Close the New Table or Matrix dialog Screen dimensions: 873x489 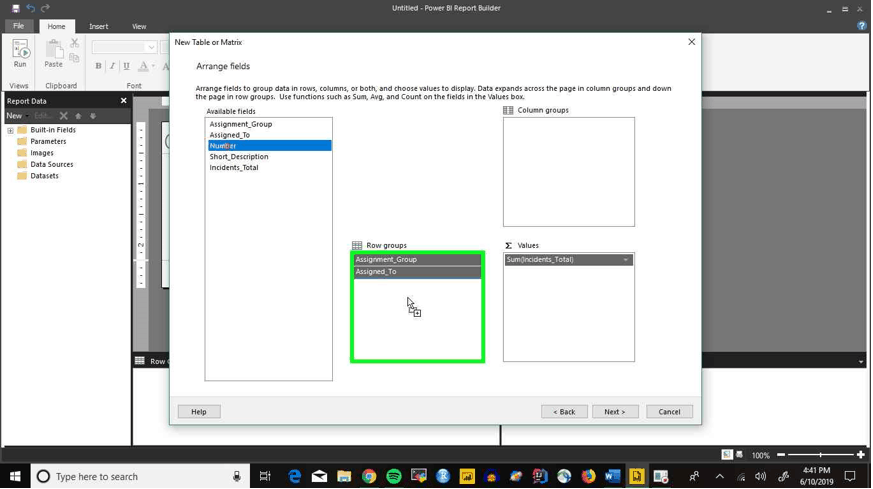691,42
